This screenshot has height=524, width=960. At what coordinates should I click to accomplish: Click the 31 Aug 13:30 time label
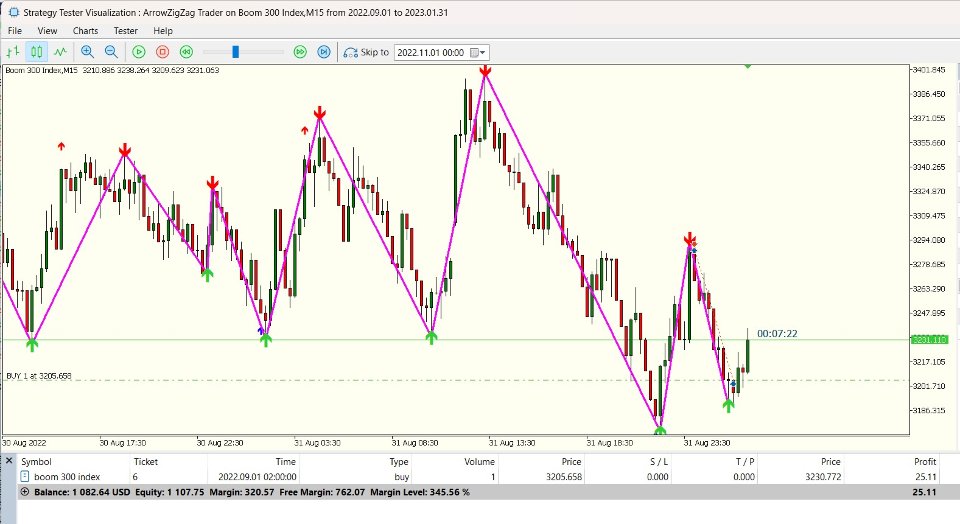point(511,443)
